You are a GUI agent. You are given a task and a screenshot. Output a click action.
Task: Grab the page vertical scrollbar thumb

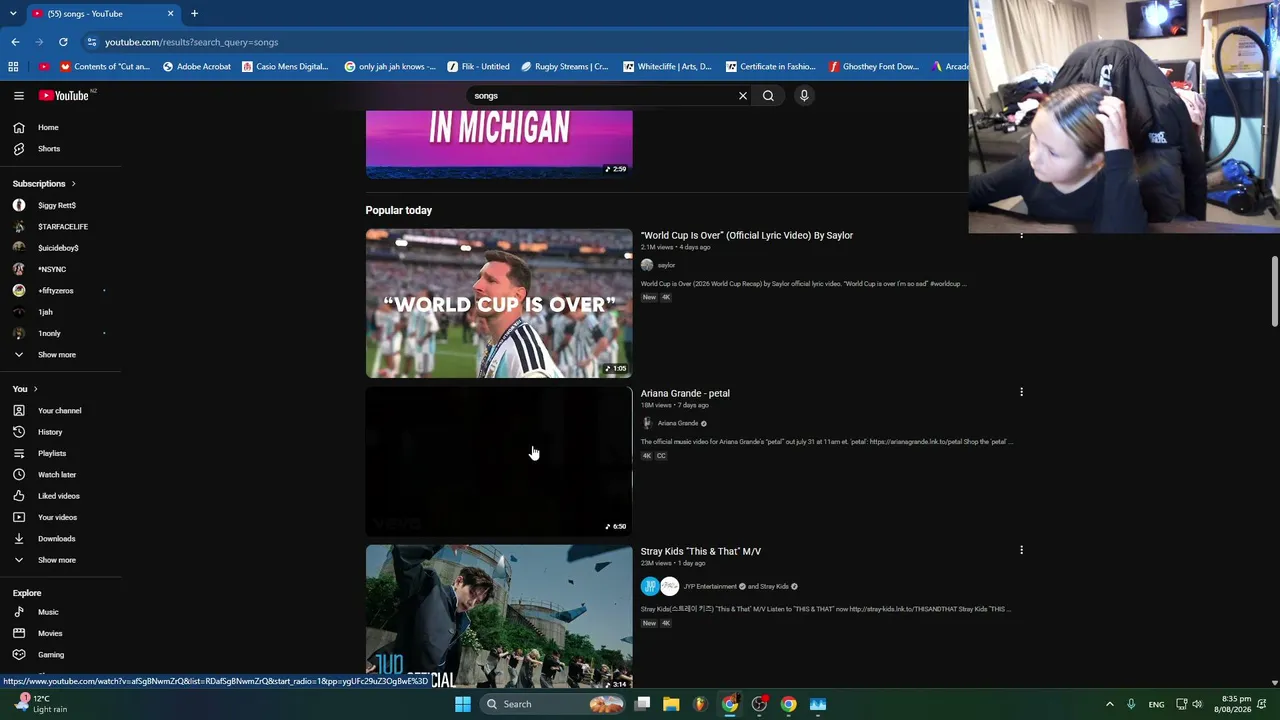(x=1274, y=291)
